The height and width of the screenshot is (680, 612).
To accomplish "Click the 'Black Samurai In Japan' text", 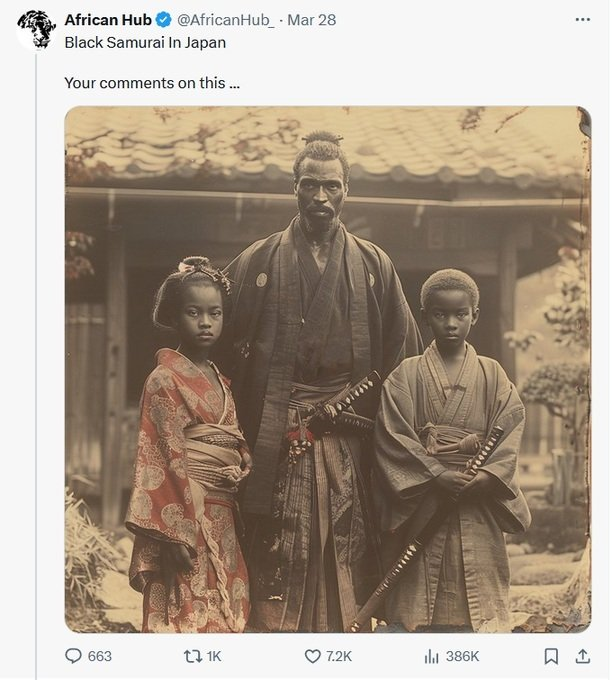I will click(x=145, y=42).
